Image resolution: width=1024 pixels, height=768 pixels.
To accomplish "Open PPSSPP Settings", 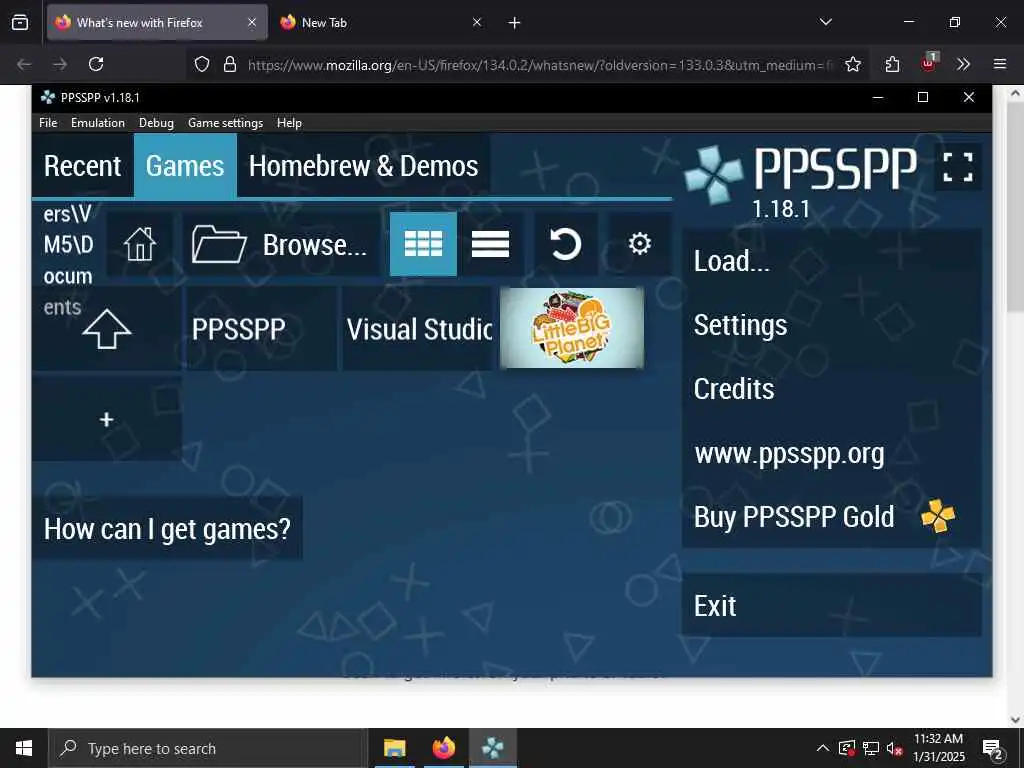I will pos(831,325).
